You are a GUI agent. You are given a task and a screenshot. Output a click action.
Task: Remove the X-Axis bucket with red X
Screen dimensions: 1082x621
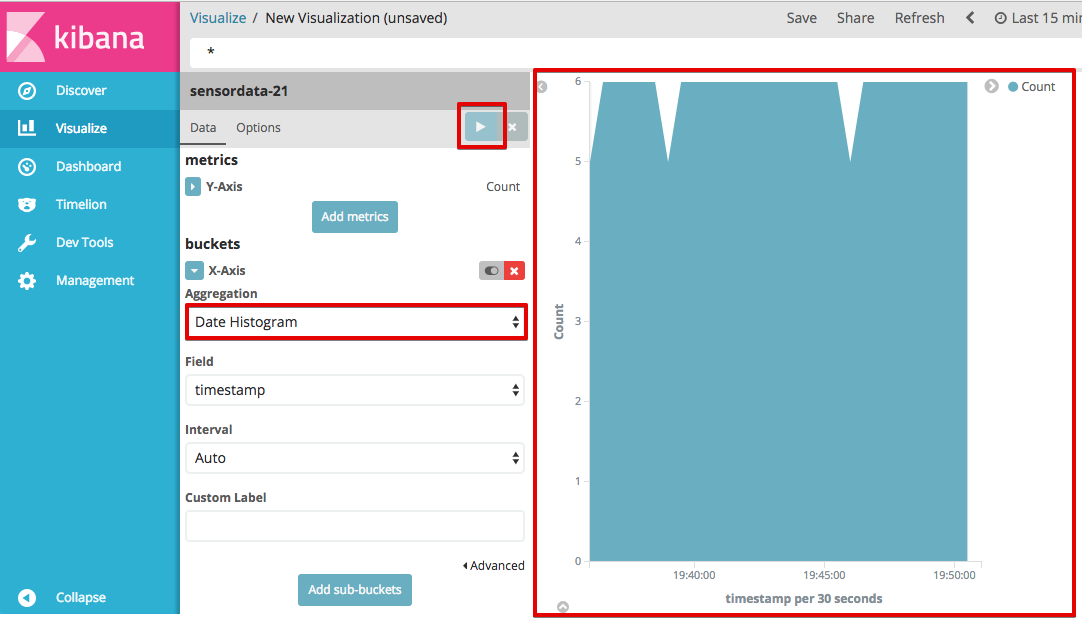515,270
